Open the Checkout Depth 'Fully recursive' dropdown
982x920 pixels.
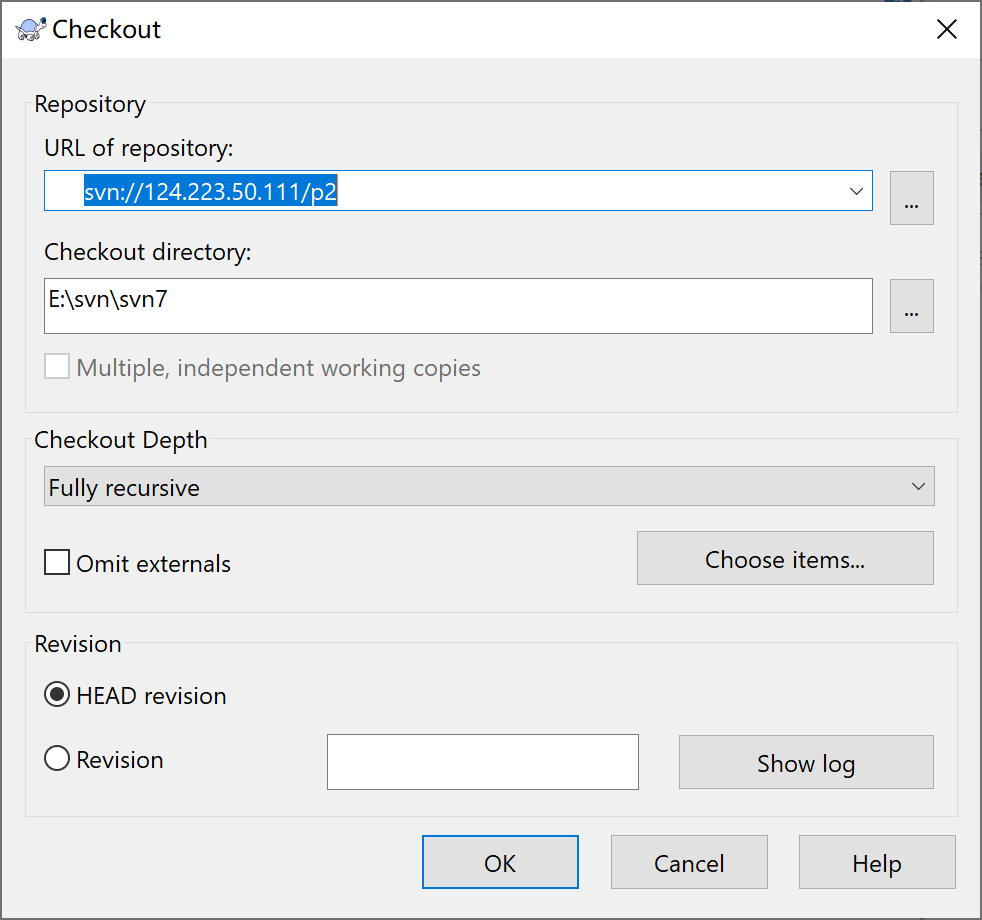click(489, 486)
